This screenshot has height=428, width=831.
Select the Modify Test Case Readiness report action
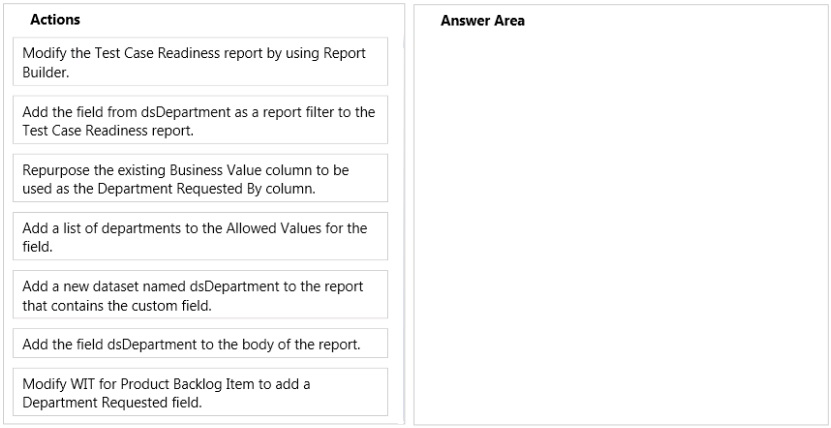(200, 61)
